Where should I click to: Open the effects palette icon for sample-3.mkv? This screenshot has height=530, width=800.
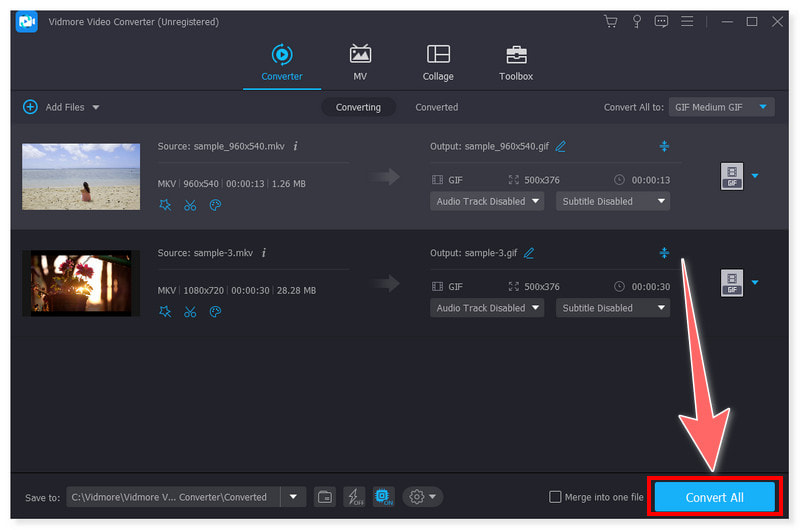(x=215, y=312)
